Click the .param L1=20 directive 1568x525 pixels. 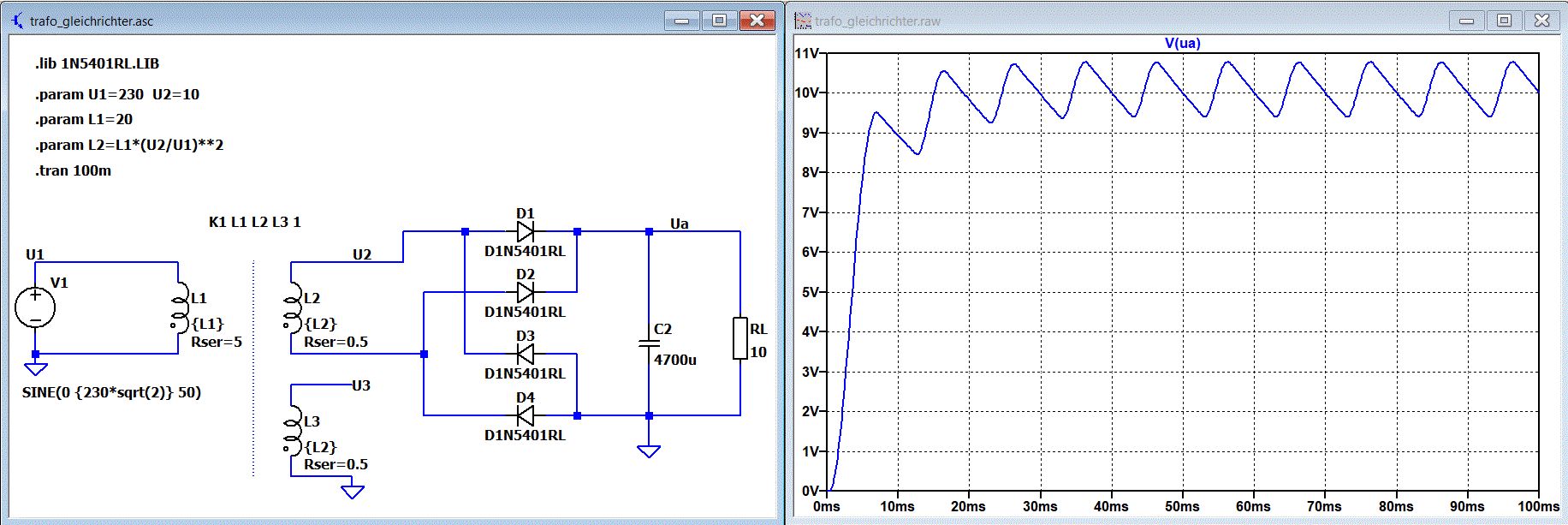point(83,119)
